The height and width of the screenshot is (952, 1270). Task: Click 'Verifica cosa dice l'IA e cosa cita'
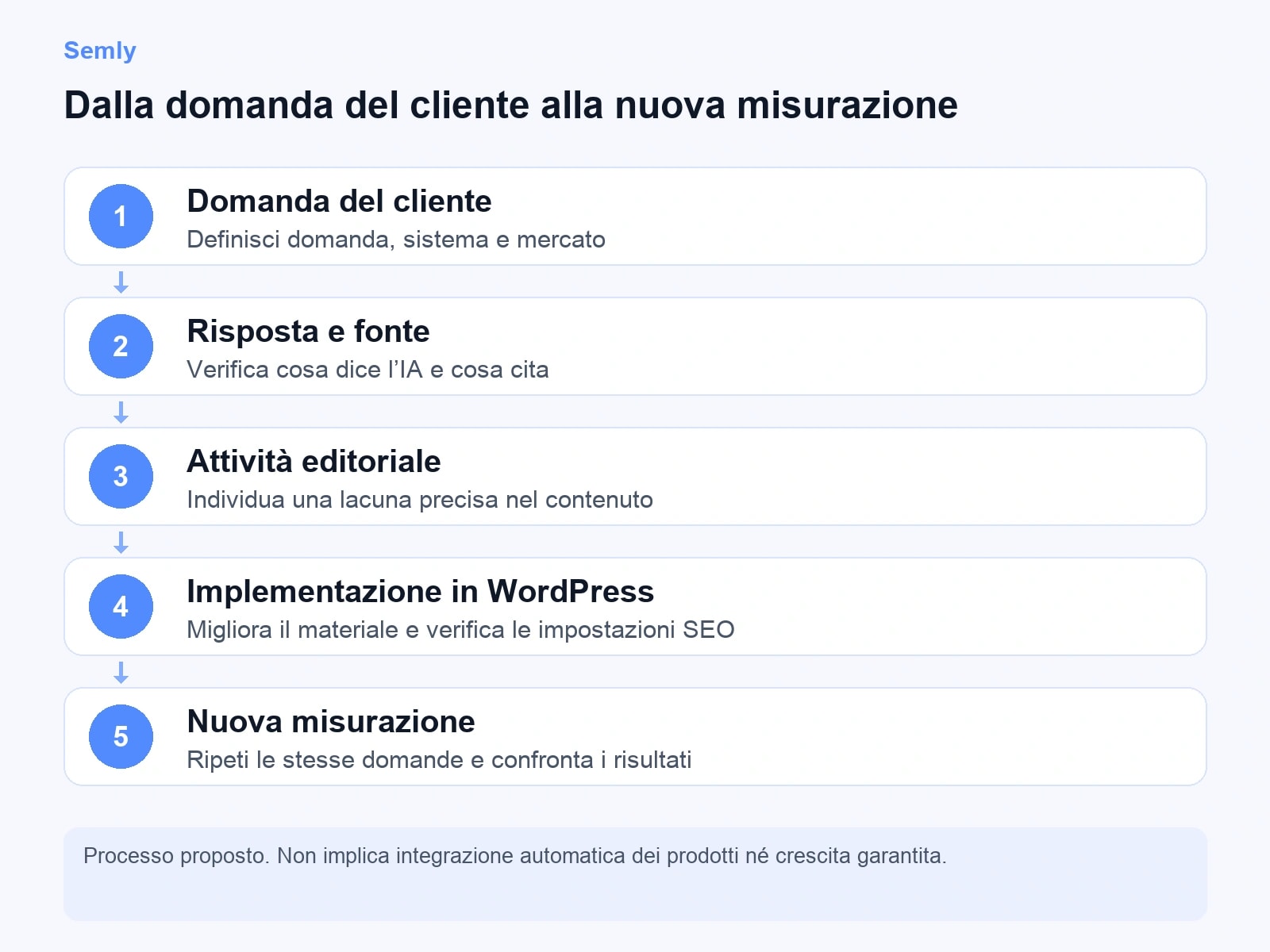pos(368,370)
